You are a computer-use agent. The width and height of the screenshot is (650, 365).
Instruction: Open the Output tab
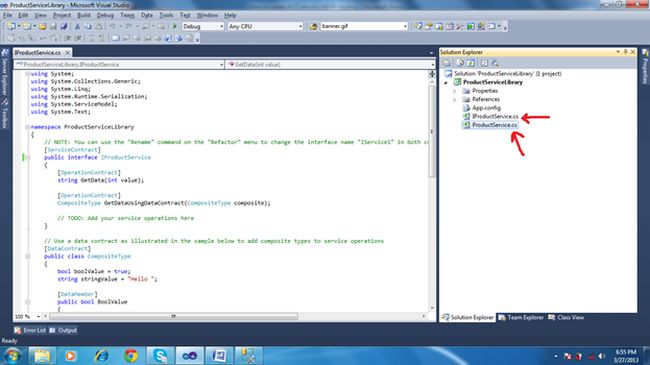point(63,330)
